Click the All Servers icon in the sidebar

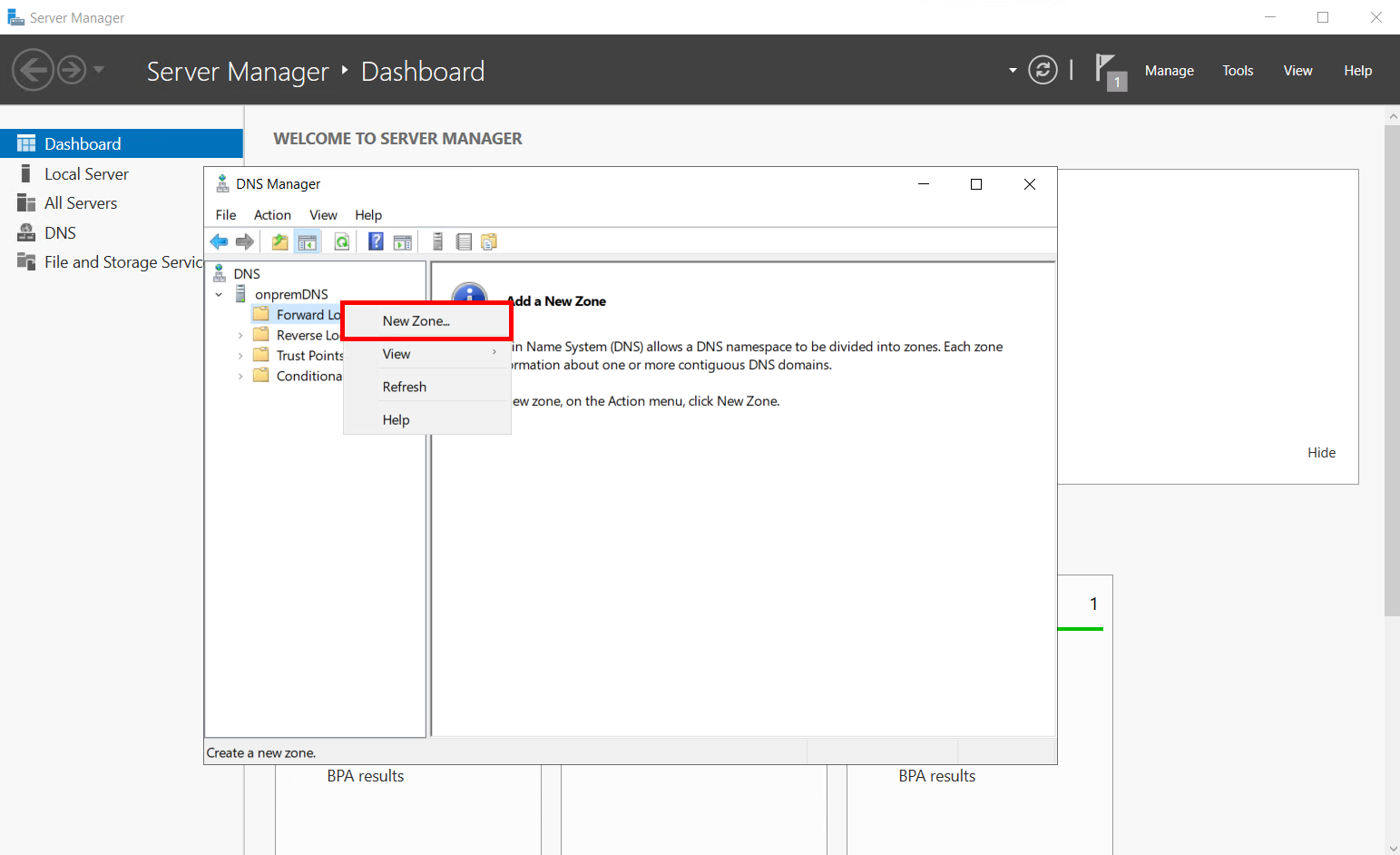tap(26, 202)
